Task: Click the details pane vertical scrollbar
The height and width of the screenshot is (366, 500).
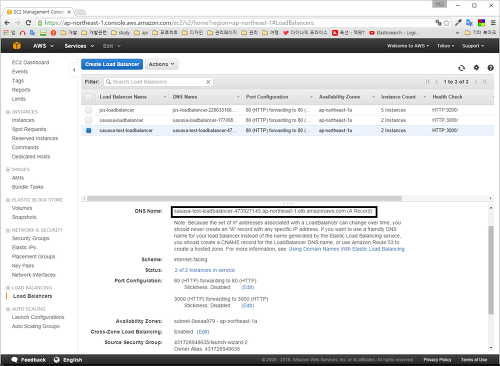Action: pos(491,270)
